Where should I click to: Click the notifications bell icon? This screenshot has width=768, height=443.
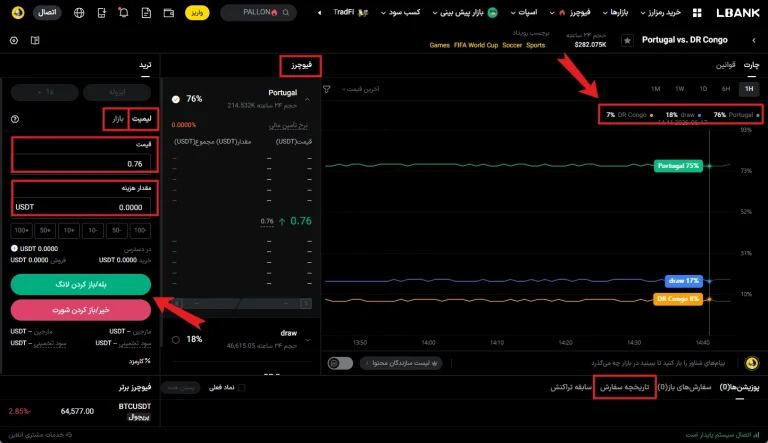123,13
